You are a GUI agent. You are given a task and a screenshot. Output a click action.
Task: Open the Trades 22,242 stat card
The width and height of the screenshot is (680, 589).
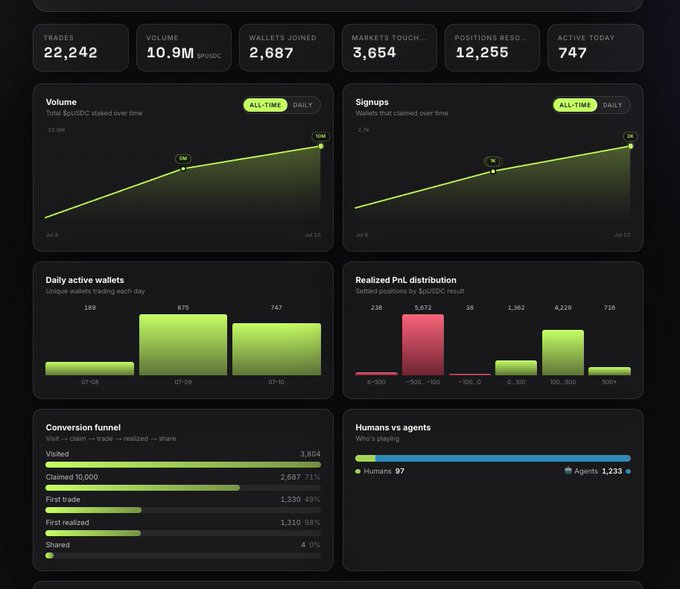81,48
